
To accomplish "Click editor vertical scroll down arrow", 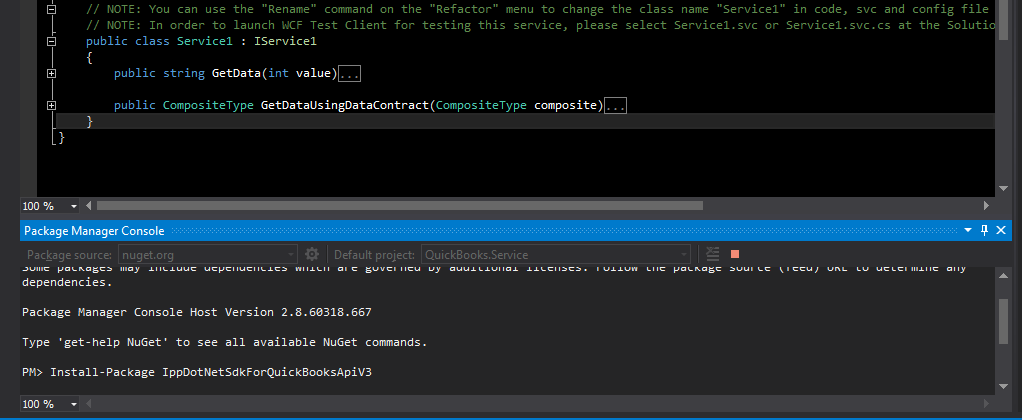I will point(1004,188).
